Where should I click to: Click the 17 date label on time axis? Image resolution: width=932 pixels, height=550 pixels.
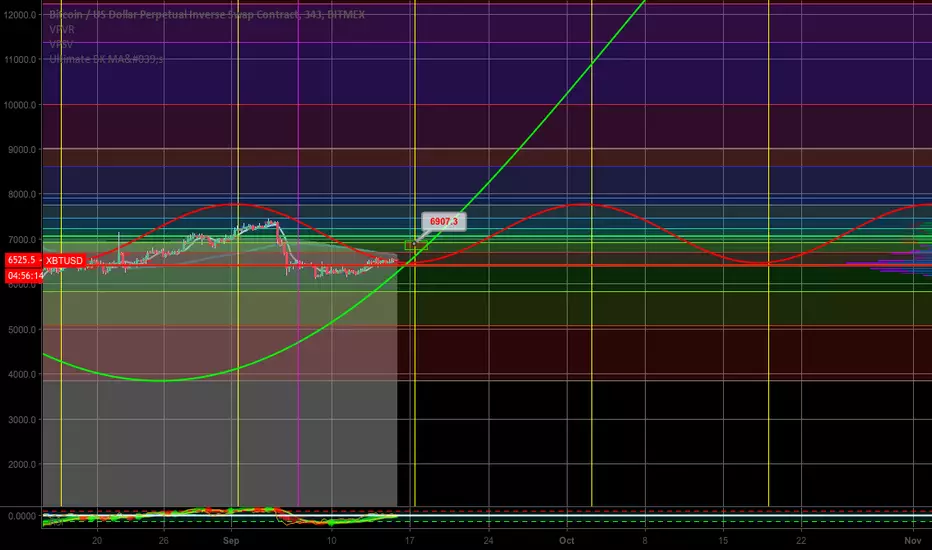click(410, 540)
